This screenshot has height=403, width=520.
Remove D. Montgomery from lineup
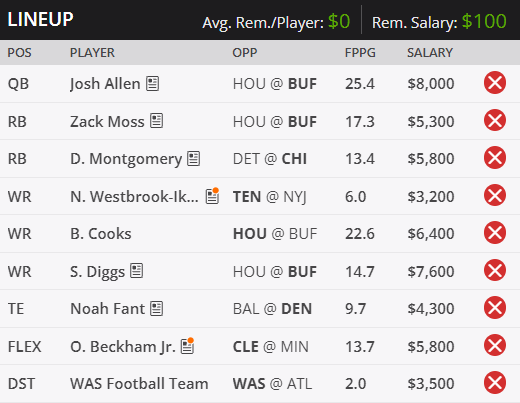click(495, 158)
